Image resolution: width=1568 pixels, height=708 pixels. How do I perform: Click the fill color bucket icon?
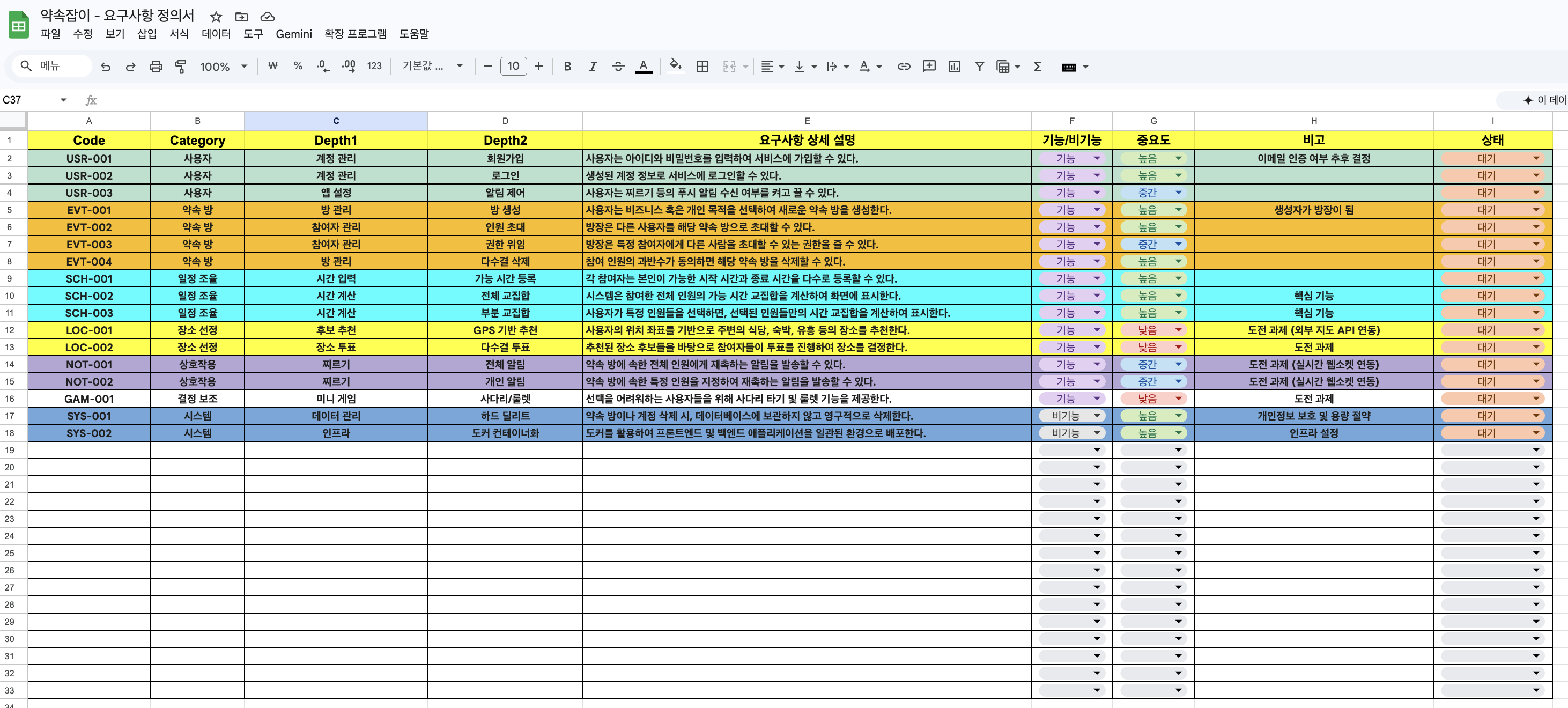(x=675, y=66)
